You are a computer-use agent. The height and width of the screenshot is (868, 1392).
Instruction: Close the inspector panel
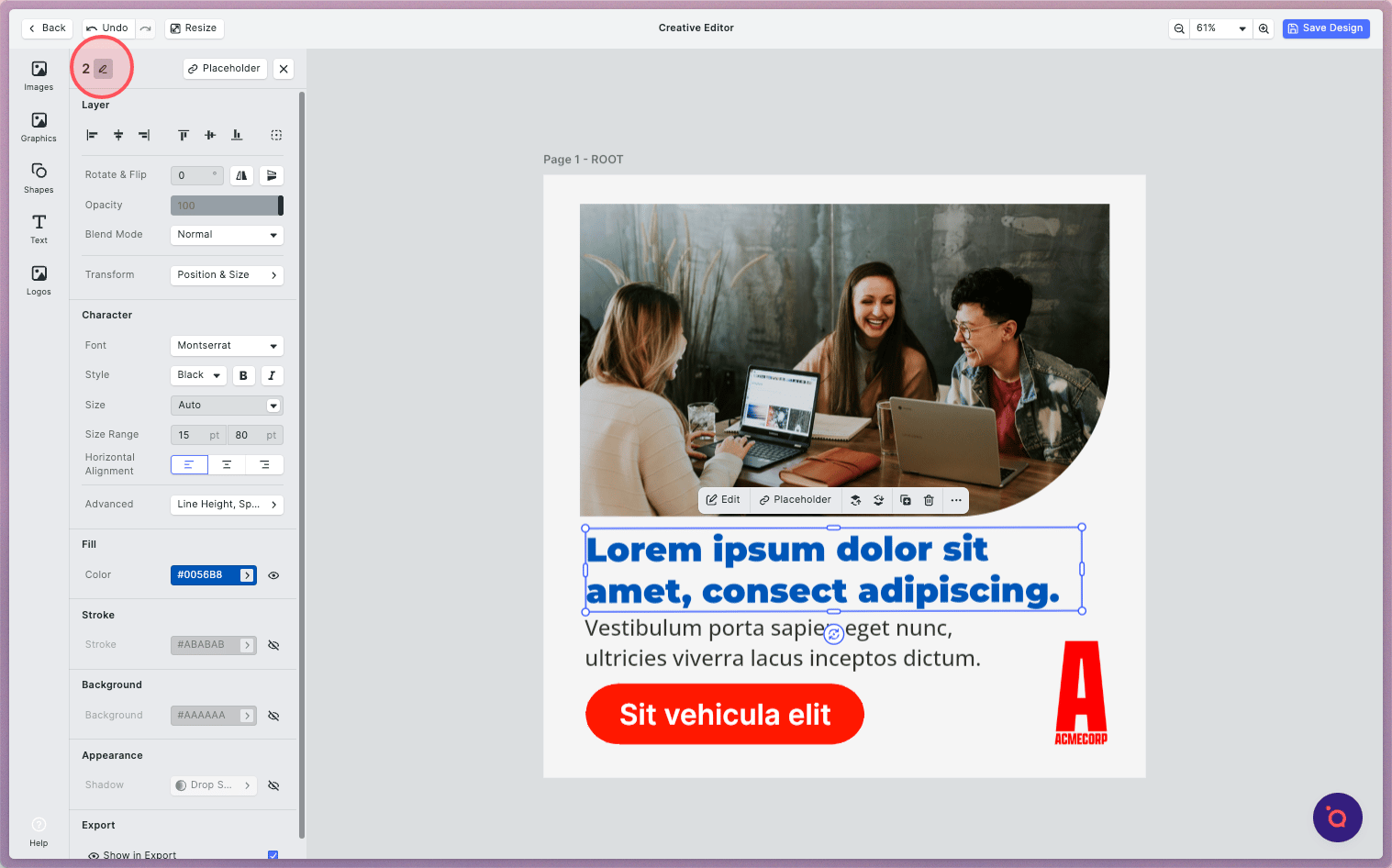(284, 69)
